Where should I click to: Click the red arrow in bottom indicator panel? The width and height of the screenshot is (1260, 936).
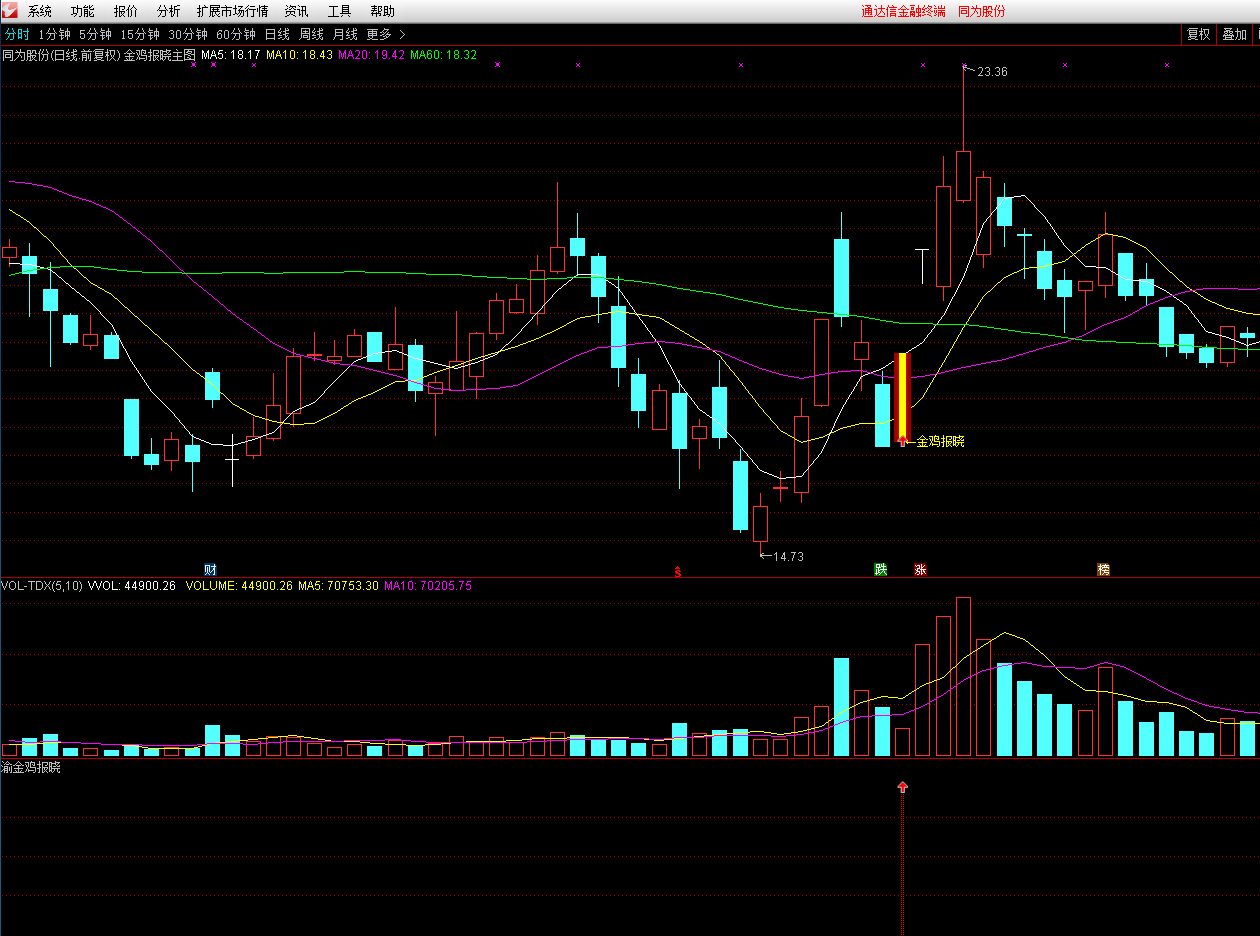click(903, 787)
